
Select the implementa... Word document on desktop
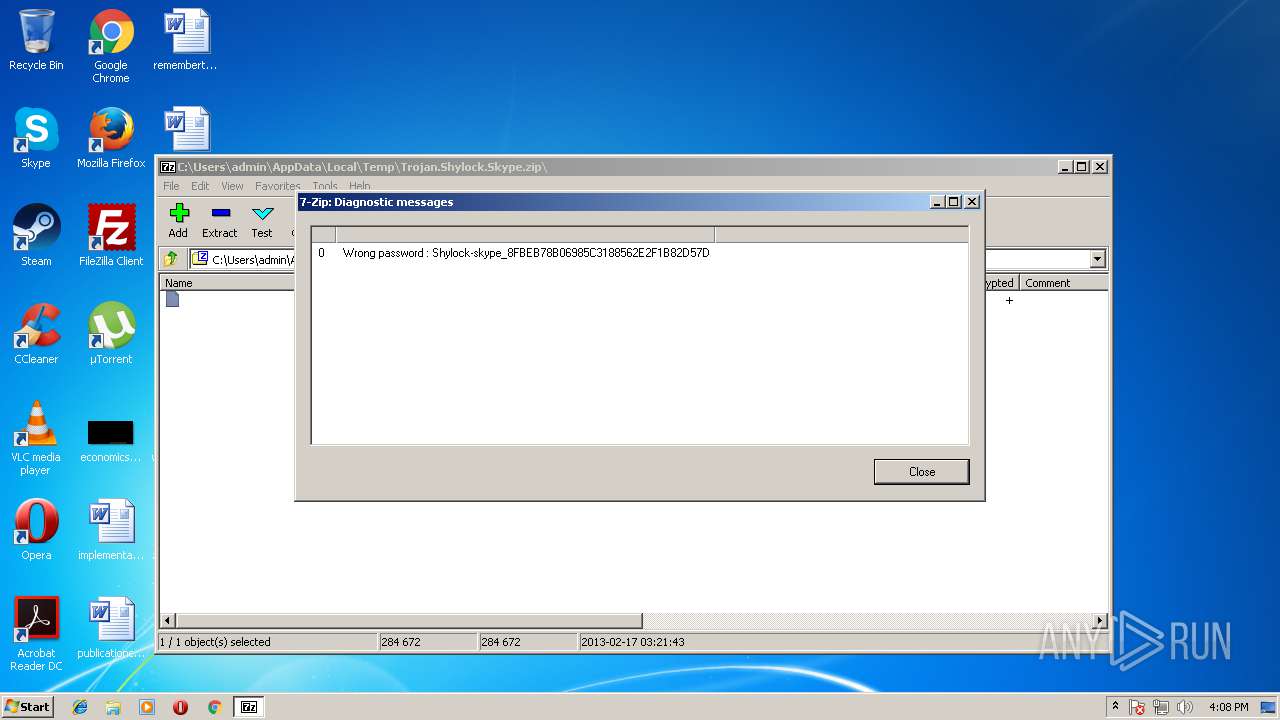pos(111,530)
